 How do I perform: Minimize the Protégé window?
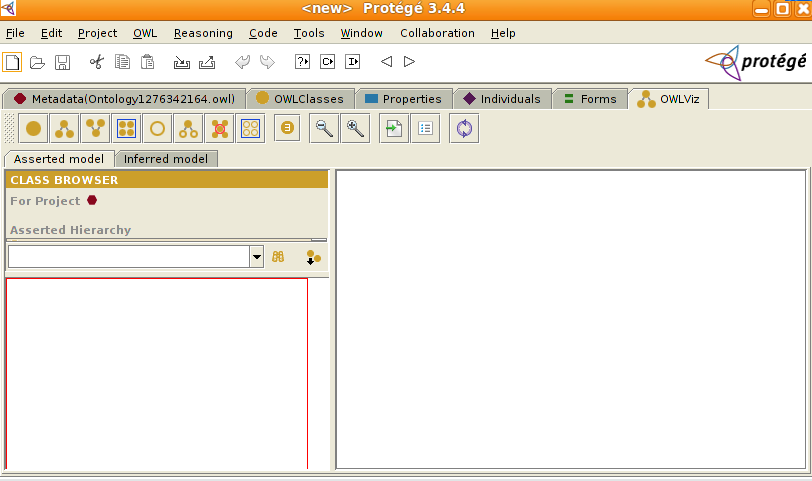[761, 9]
